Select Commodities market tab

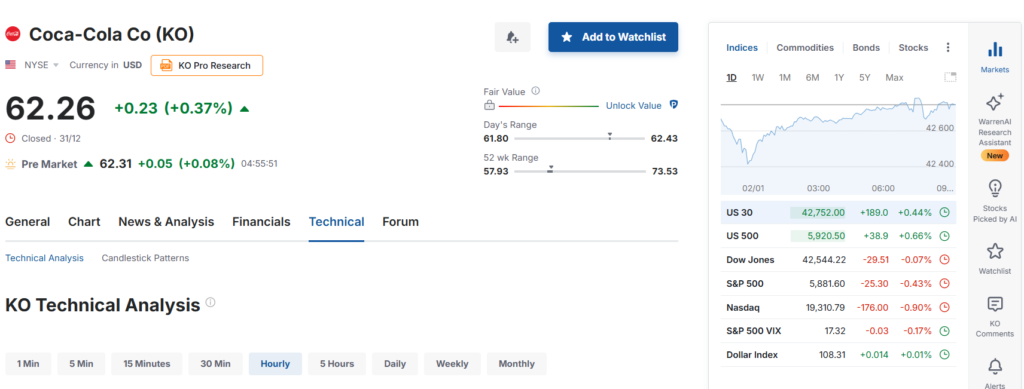[x=805, y=48]
